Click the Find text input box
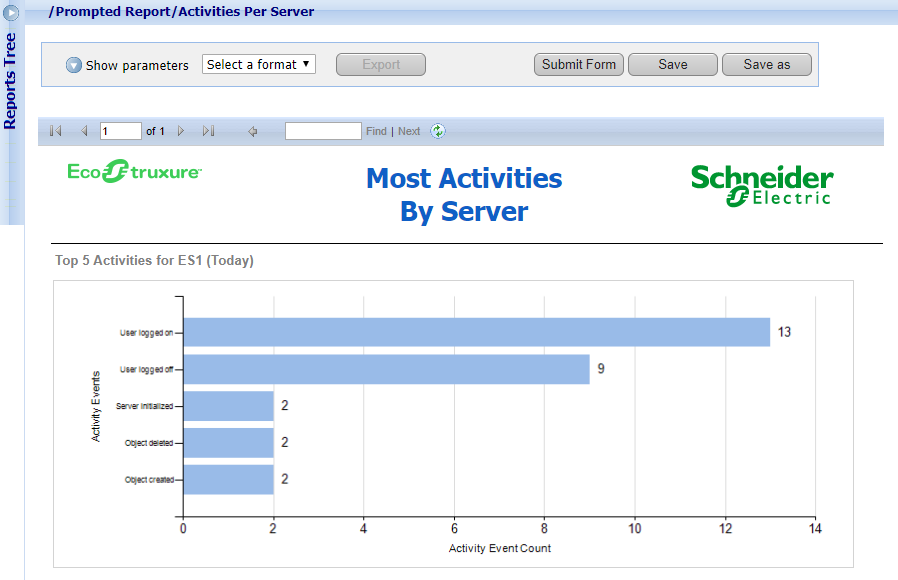898x580 pixels. (x=323, y=131)
